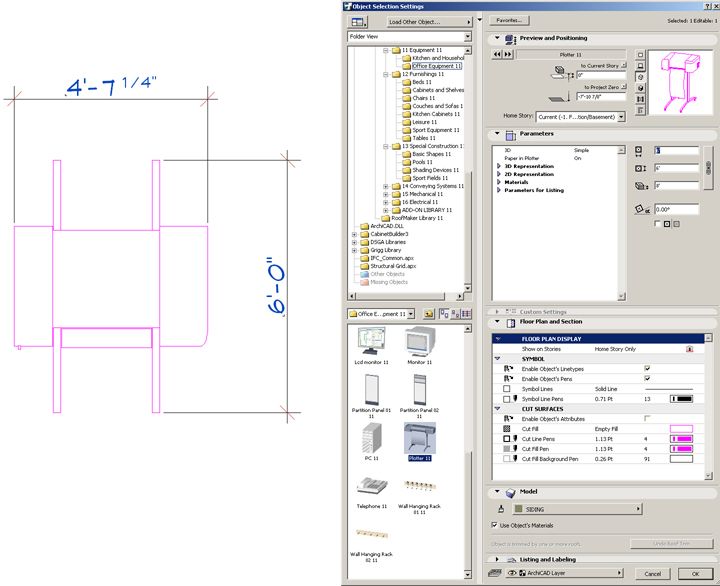
Task: Switch library browser to small icons view
Action: (x=455, y=314)
